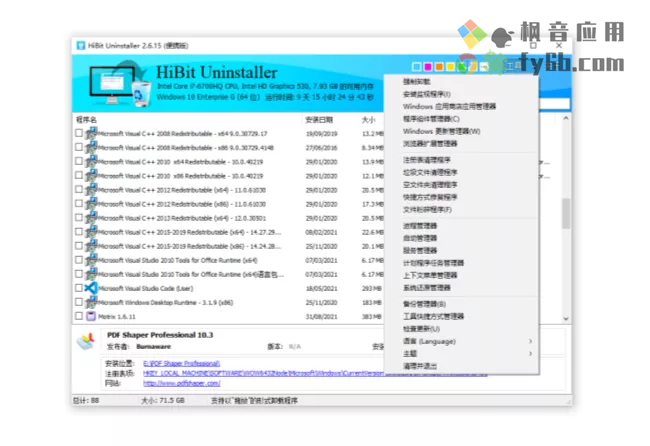Click icon of Windows Desktop Runtime 3.1.9 (x86) entry
Viewport: 650px width, 446px height.
pos(91,302)
